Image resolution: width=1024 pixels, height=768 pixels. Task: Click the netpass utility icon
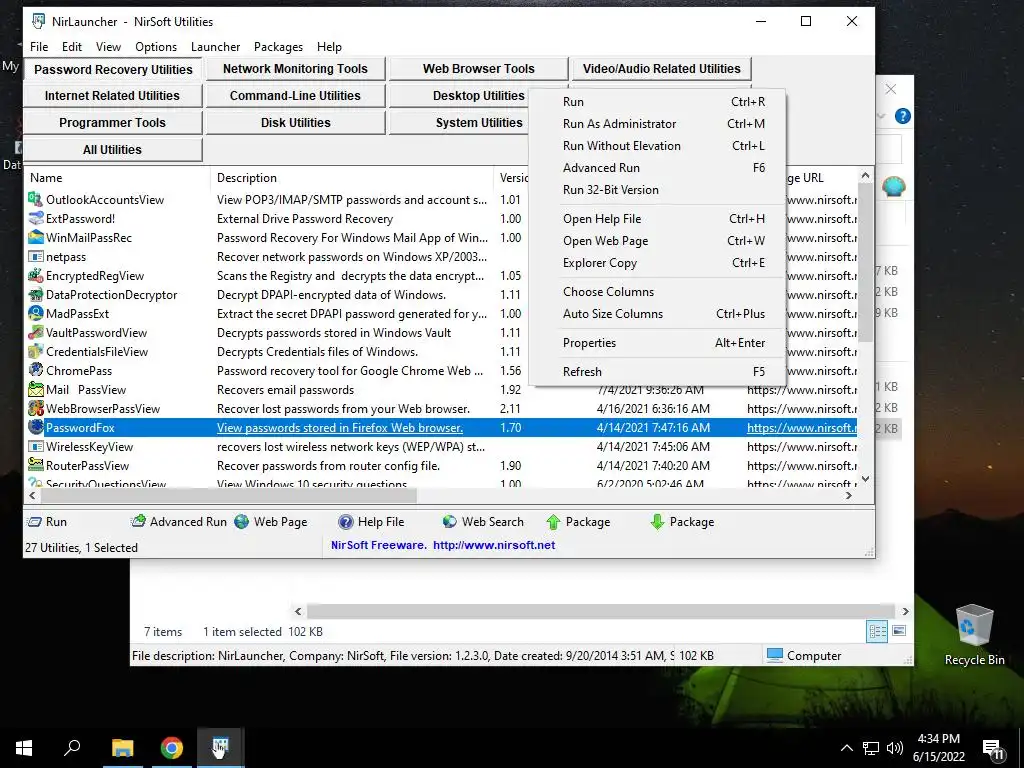[x=35, y=256]
